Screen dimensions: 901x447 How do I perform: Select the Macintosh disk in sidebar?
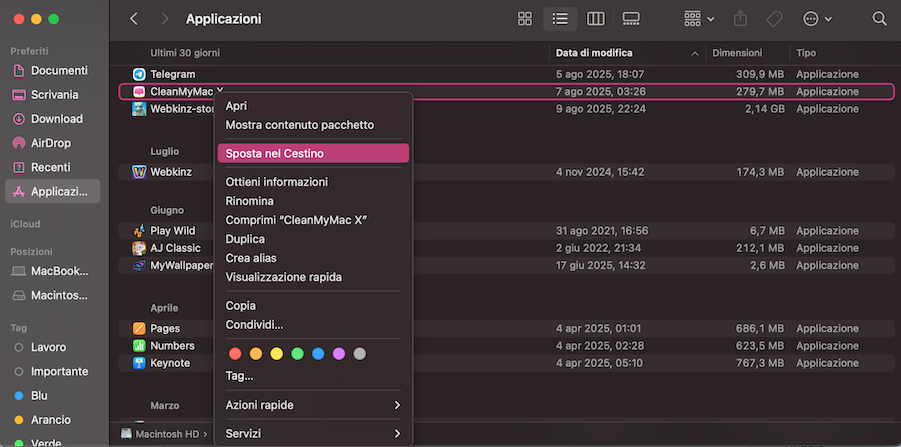click(53, 295)
